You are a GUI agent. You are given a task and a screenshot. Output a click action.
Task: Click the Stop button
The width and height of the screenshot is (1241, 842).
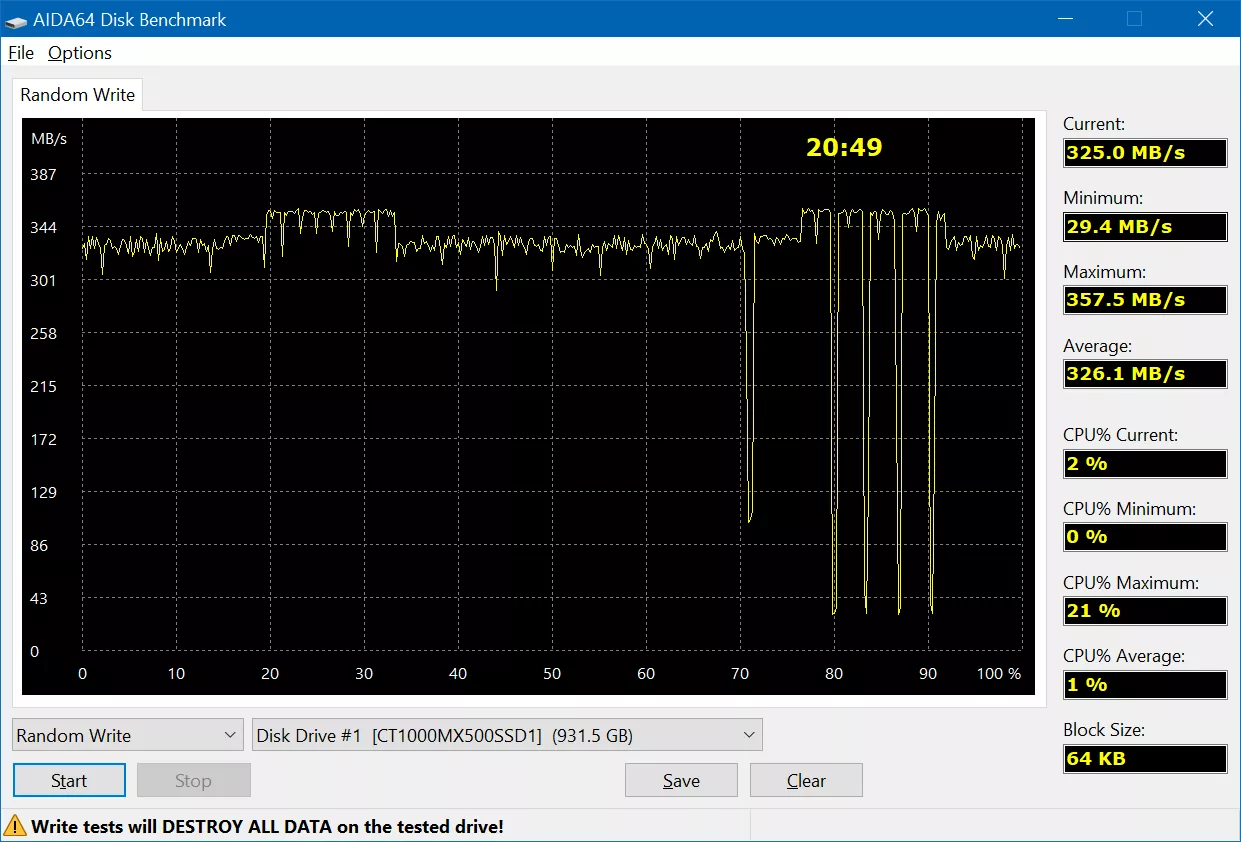click(193, 780)
